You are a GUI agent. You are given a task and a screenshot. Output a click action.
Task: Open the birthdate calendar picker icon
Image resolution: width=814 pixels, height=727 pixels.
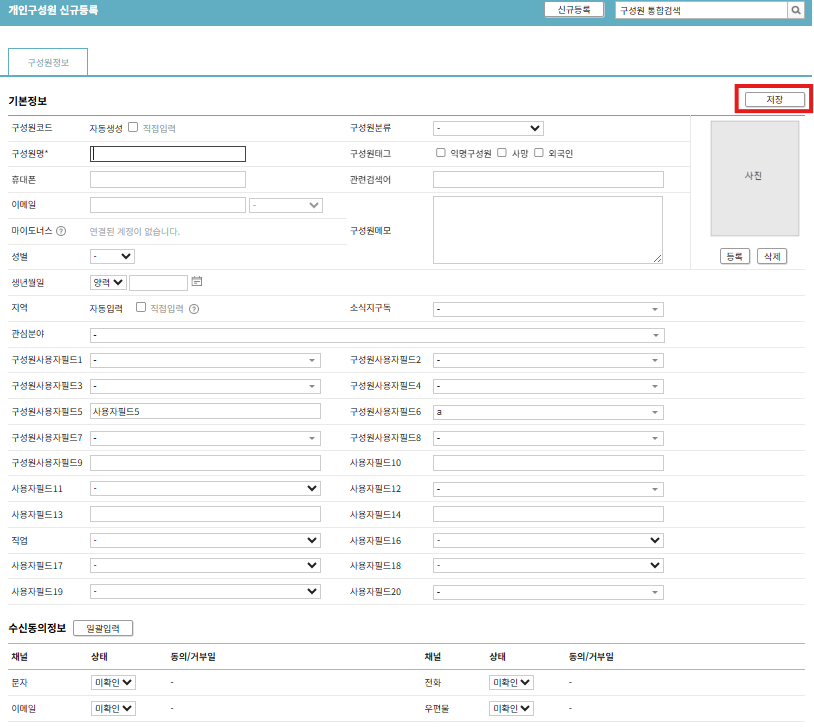coord(197,281)
